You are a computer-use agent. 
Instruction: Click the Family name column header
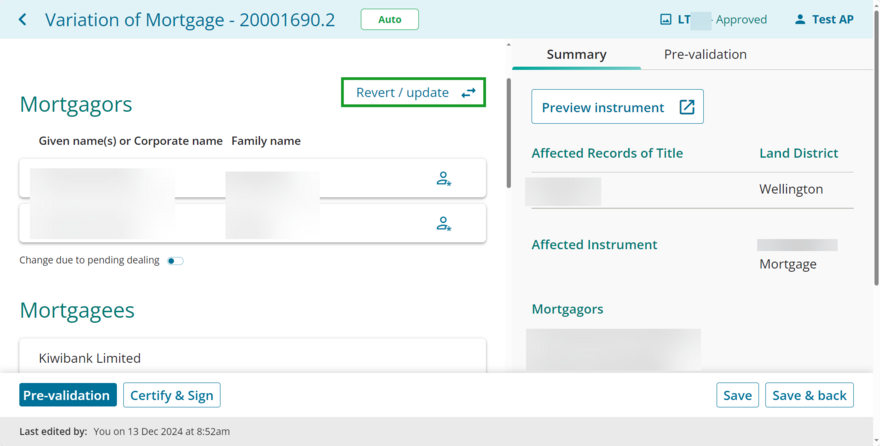(266, 141)
